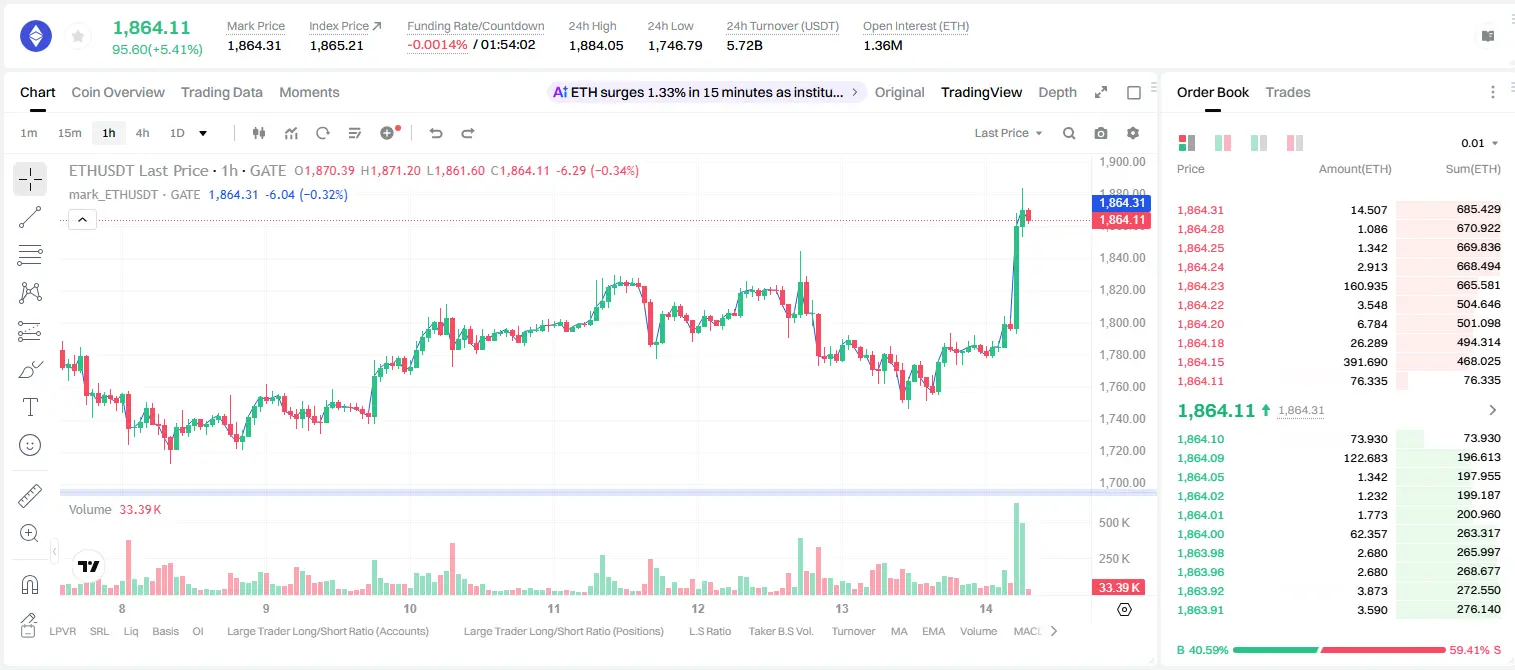
Task: Open the Last Price dropdown
Action: (1008, 133)
